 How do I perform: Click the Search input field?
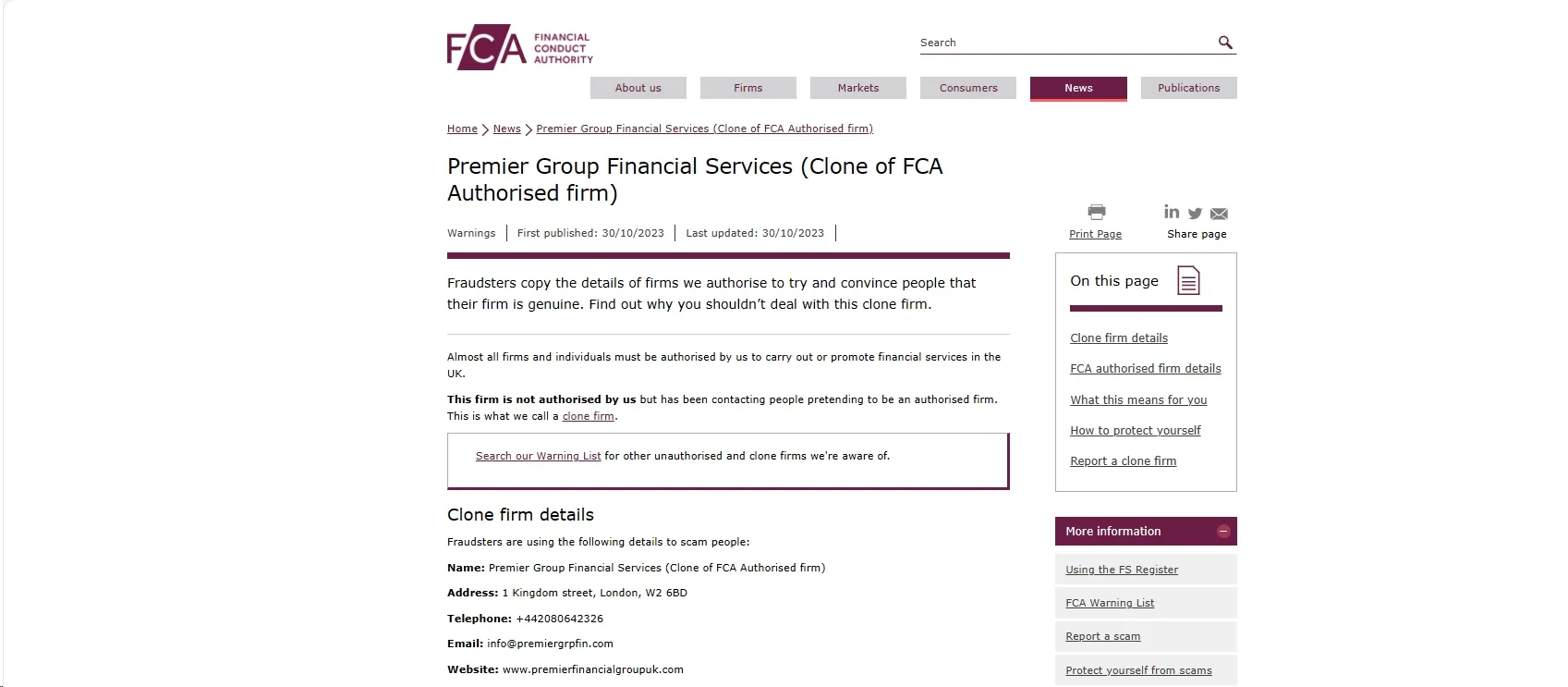(x=1067, y=43)
